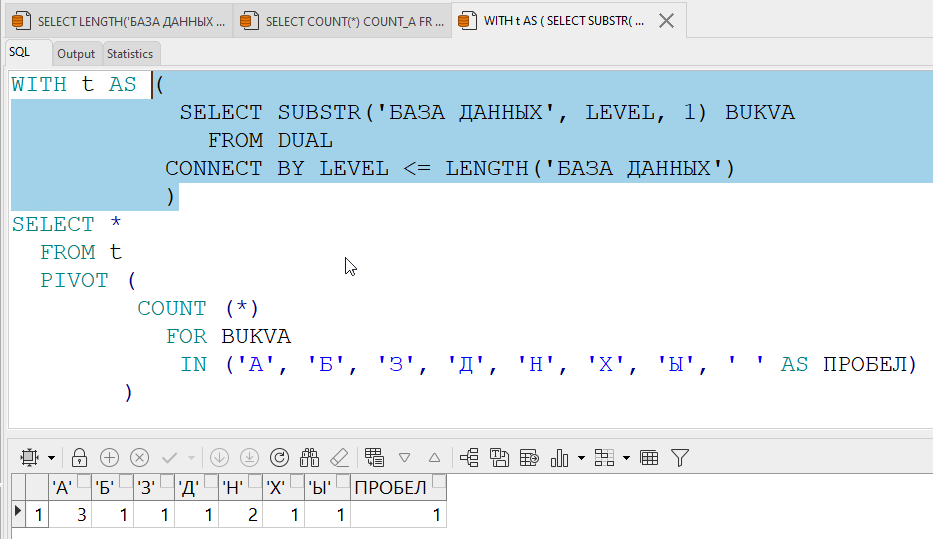This screenshot has width=933, height=539.
Task: Switch to the Statistics tab
Action: click(x=130, y=54)
